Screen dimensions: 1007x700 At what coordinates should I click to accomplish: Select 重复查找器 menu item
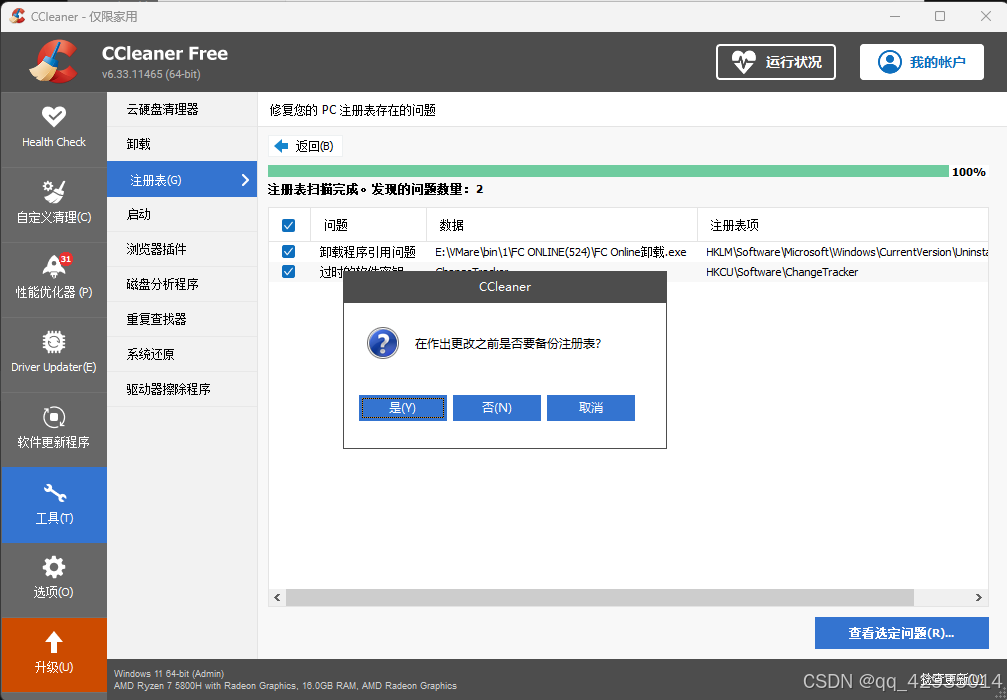pyautogui.click(x=182, y=319)
